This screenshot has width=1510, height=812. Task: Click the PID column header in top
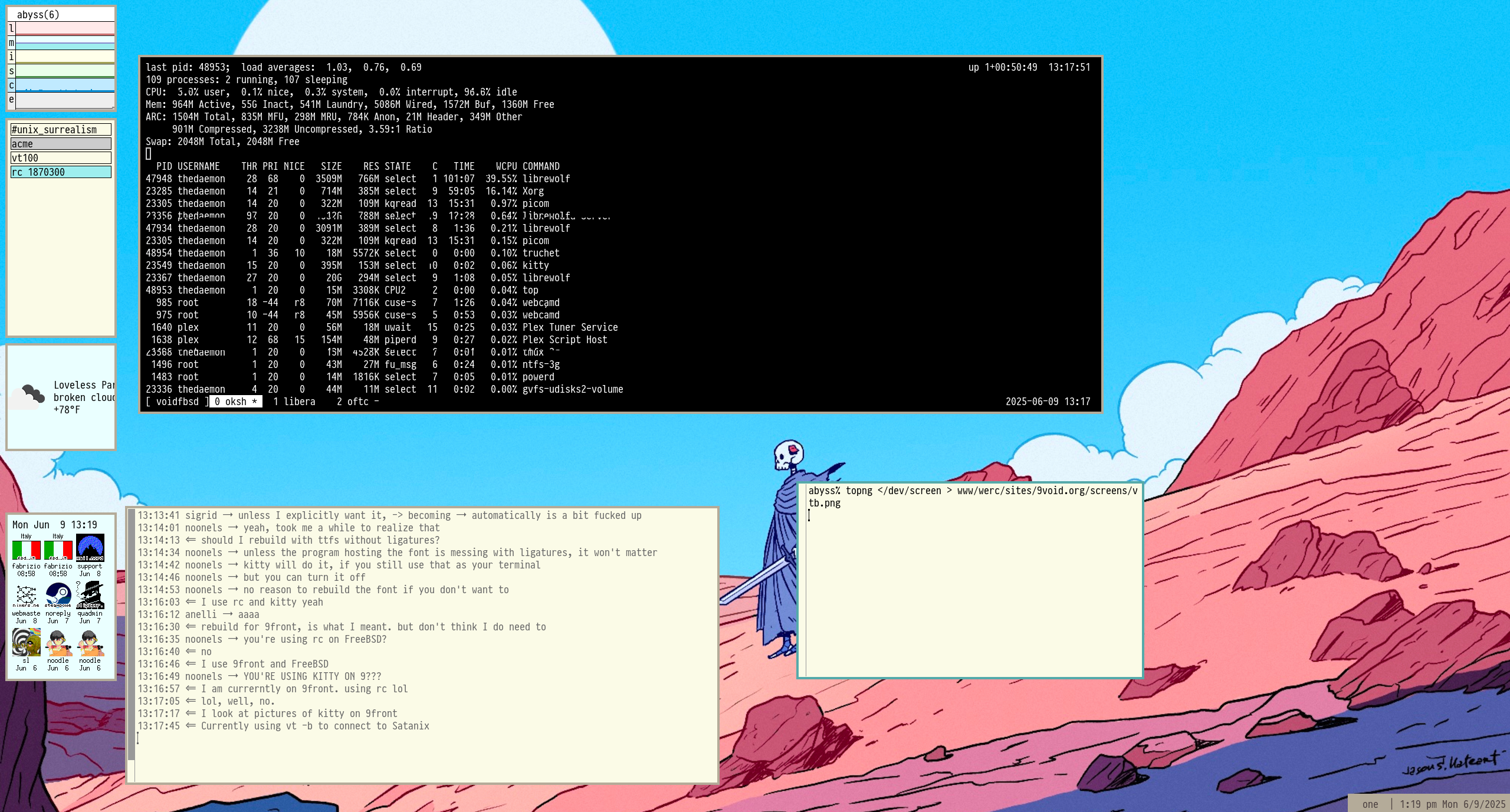164,166
